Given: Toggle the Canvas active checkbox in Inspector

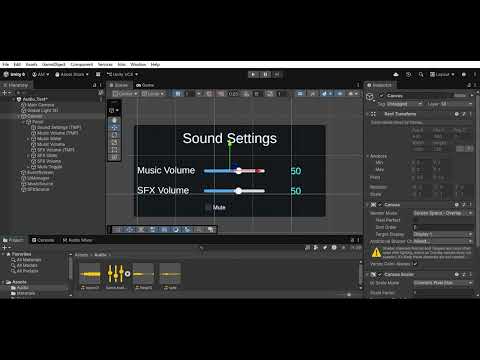Looking at the screenshot, I should (x=382, y=96).
